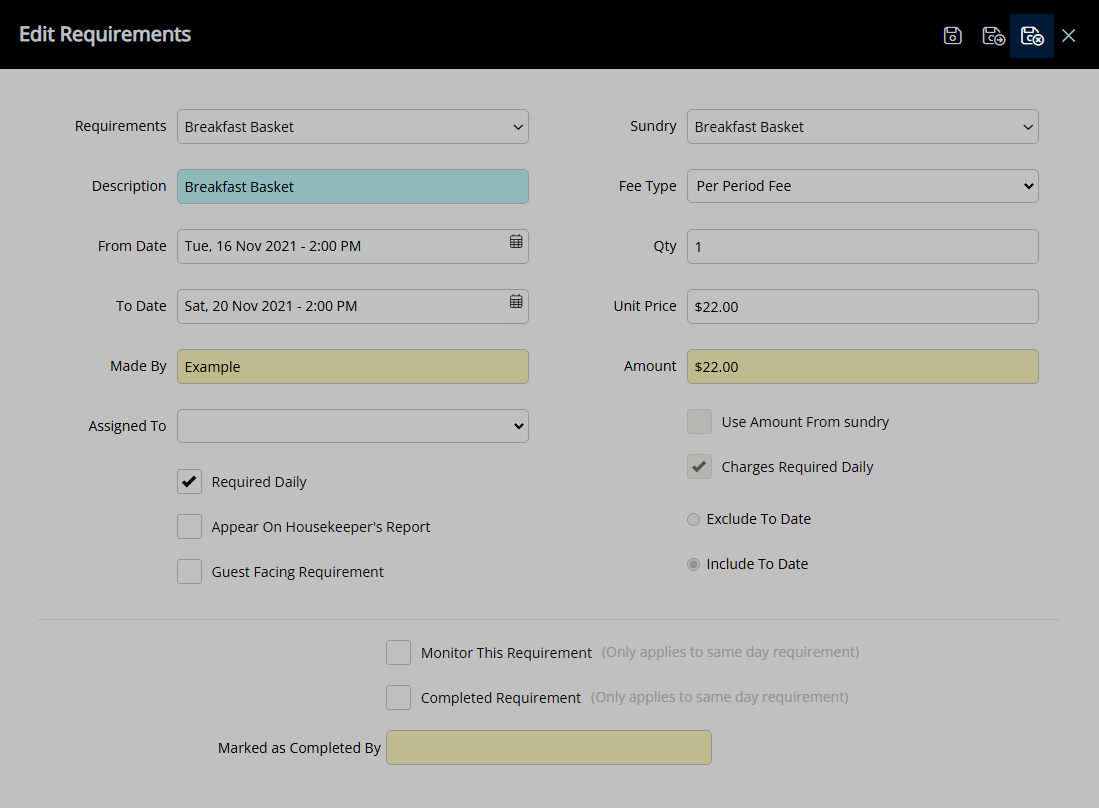This screenshot has height=808, width=1099.
Task: Click the Save icon in header
Action: [x=952, y=35]
